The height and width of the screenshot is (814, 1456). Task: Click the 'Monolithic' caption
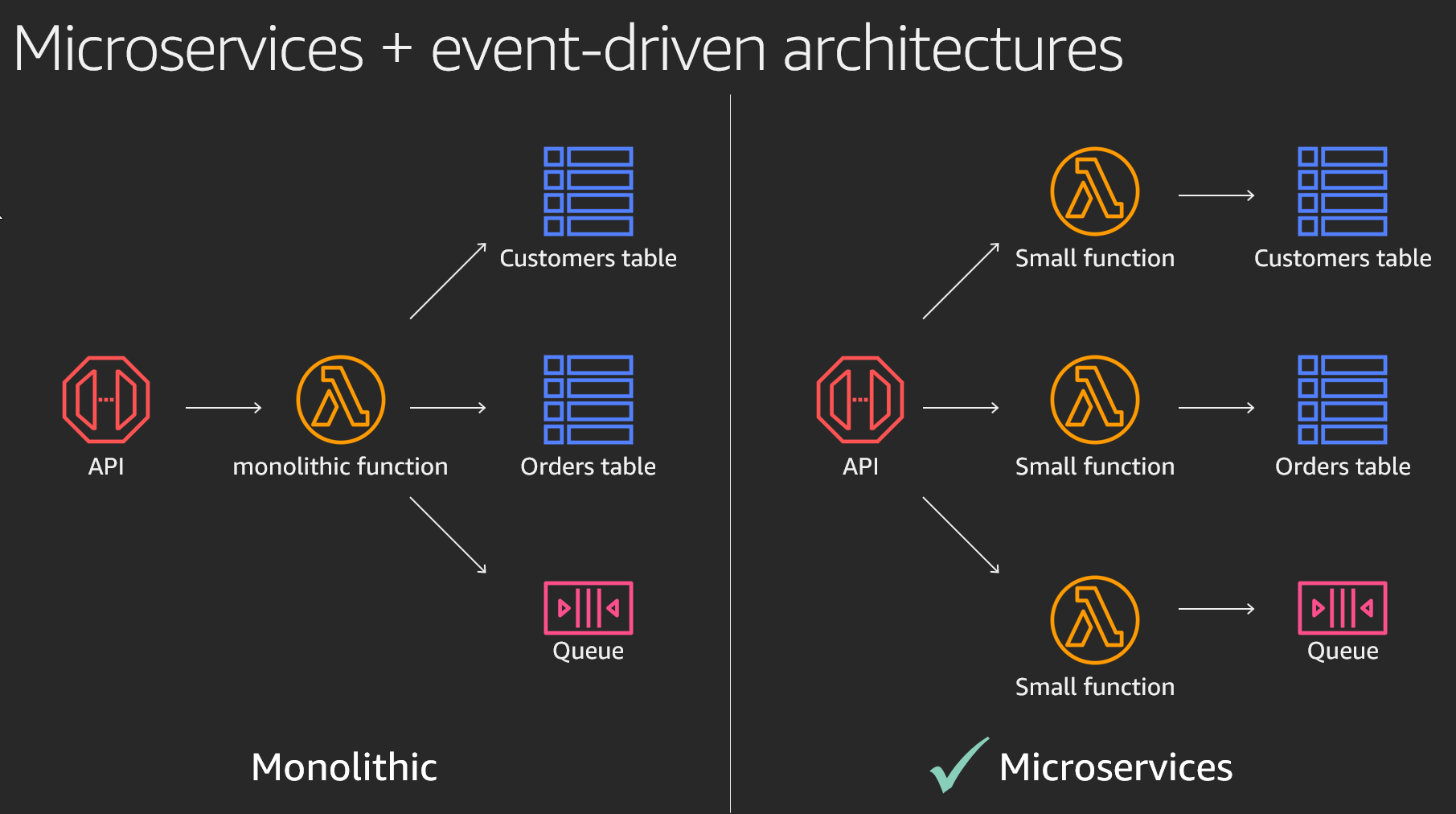click(344, 767)
